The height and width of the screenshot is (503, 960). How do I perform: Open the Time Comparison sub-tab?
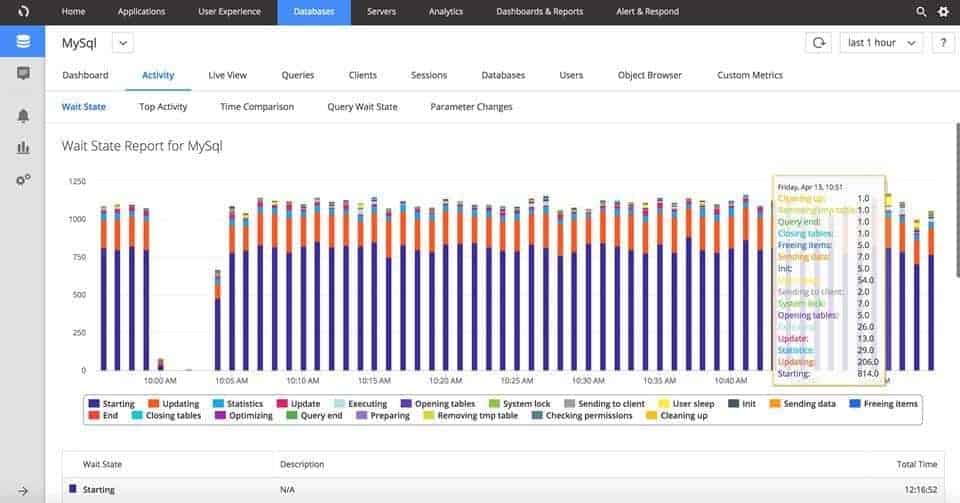[x=257, y=106]
